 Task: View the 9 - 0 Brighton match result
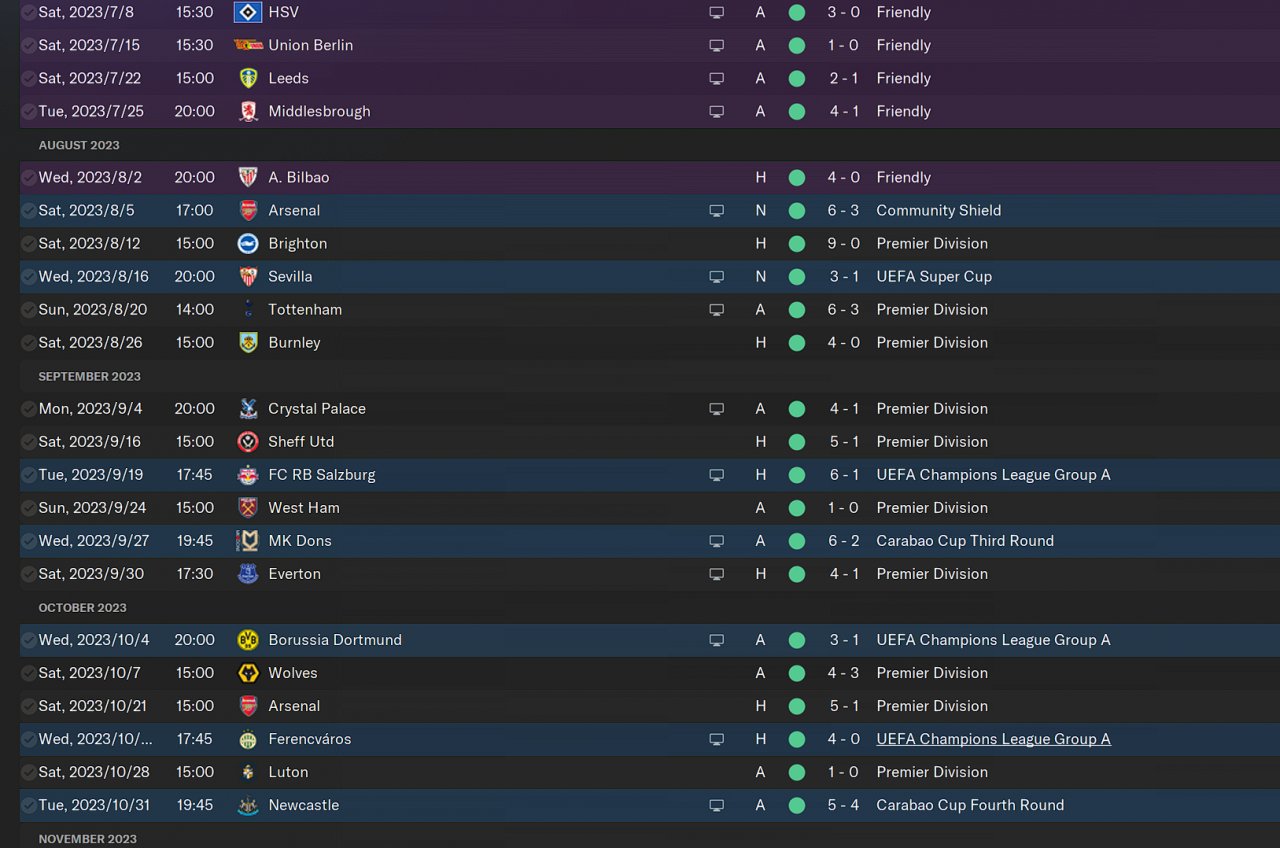pyautogui.click(x=844, y=243)
